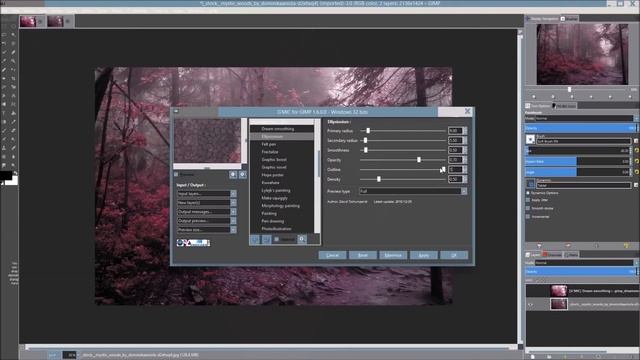
Task: Switch to second image tab thumbnail
Action: [55, 21]
